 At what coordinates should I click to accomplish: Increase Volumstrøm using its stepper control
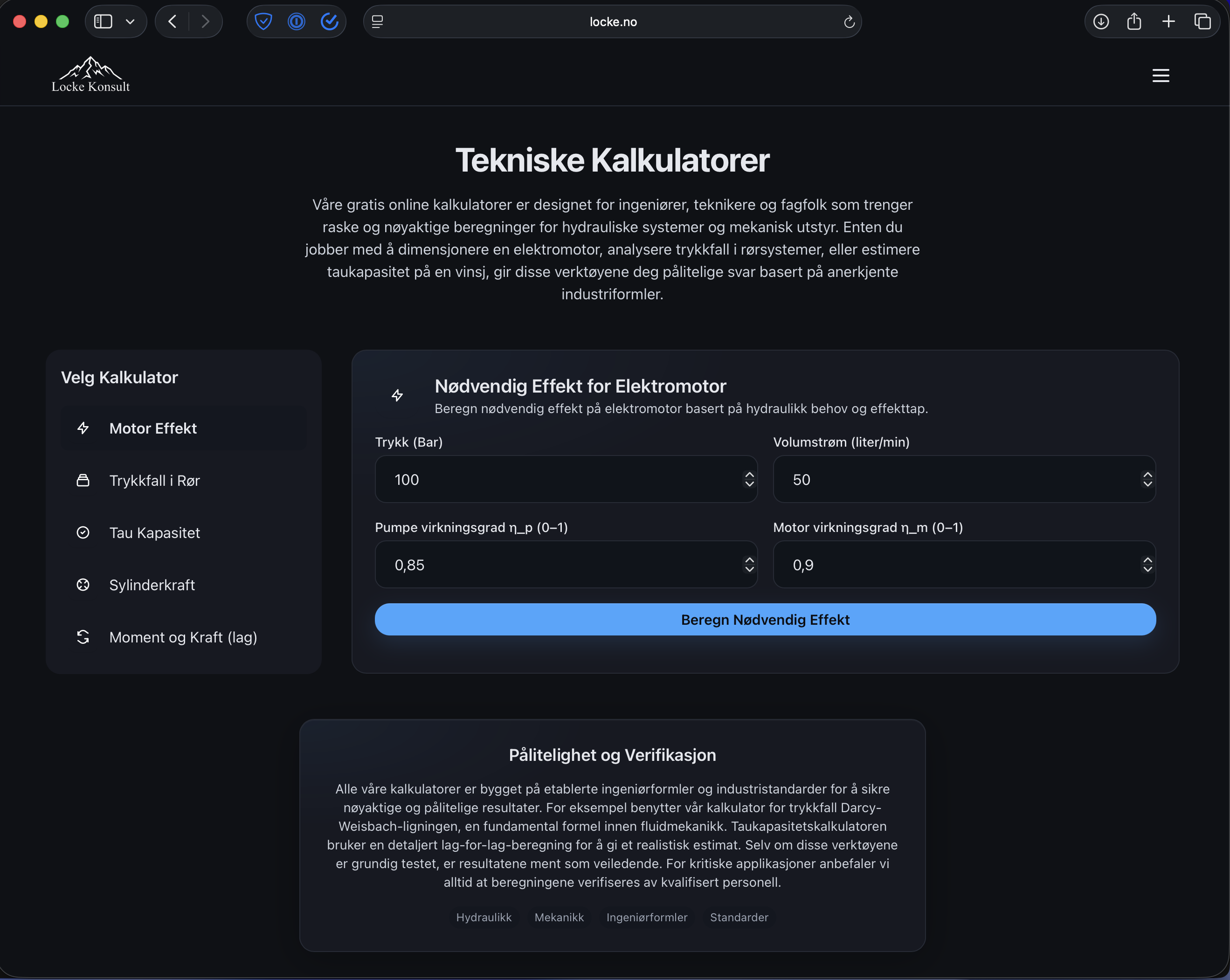[x=1147, y=475]
